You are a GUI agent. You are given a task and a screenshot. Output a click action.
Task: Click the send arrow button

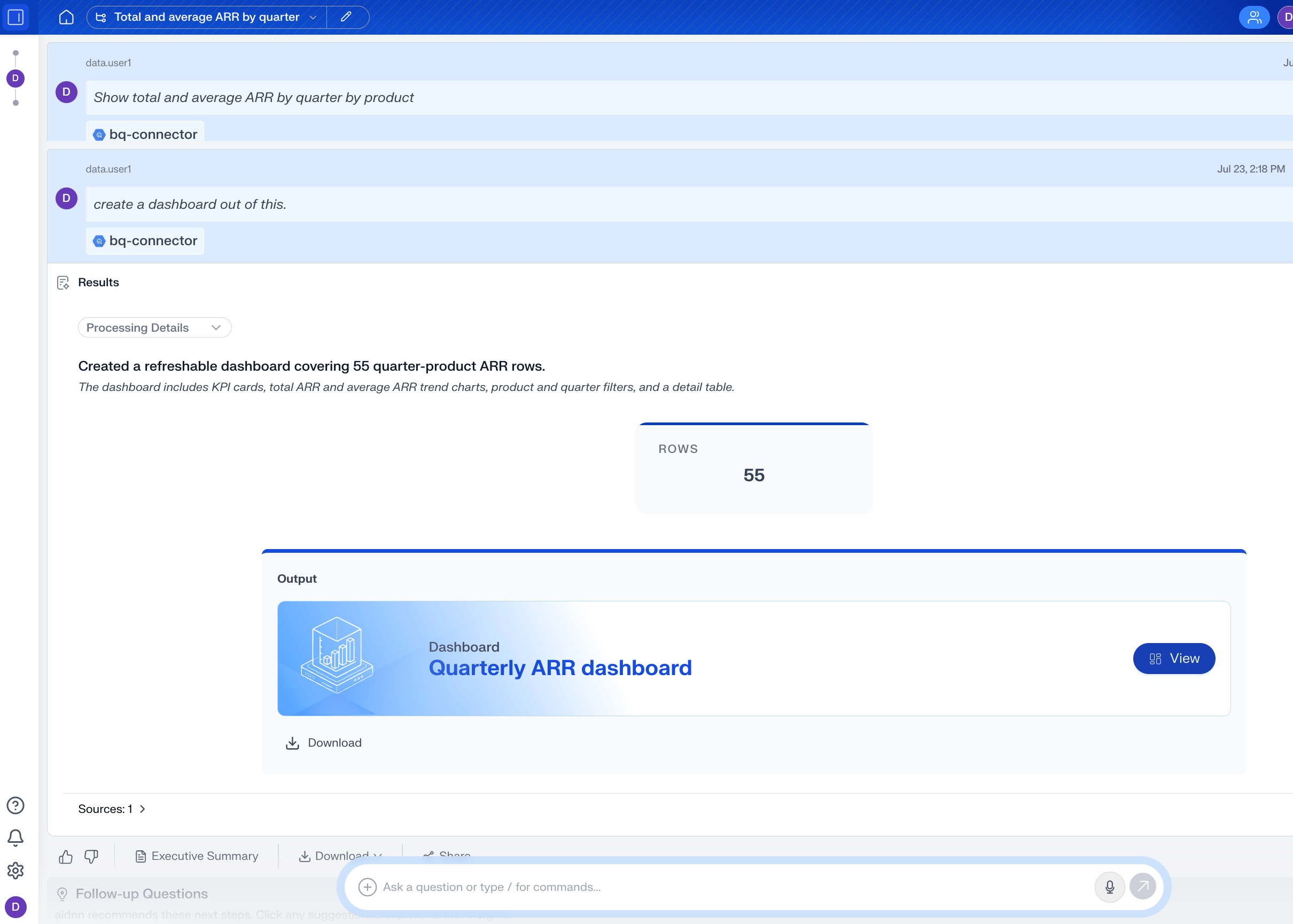click(1143, 887)
